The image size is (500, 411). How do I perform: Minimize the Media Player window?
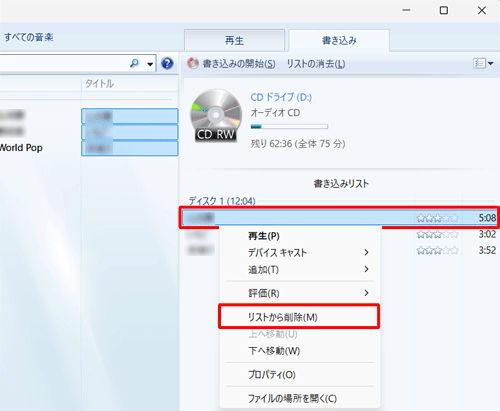[x=406, y=10]
